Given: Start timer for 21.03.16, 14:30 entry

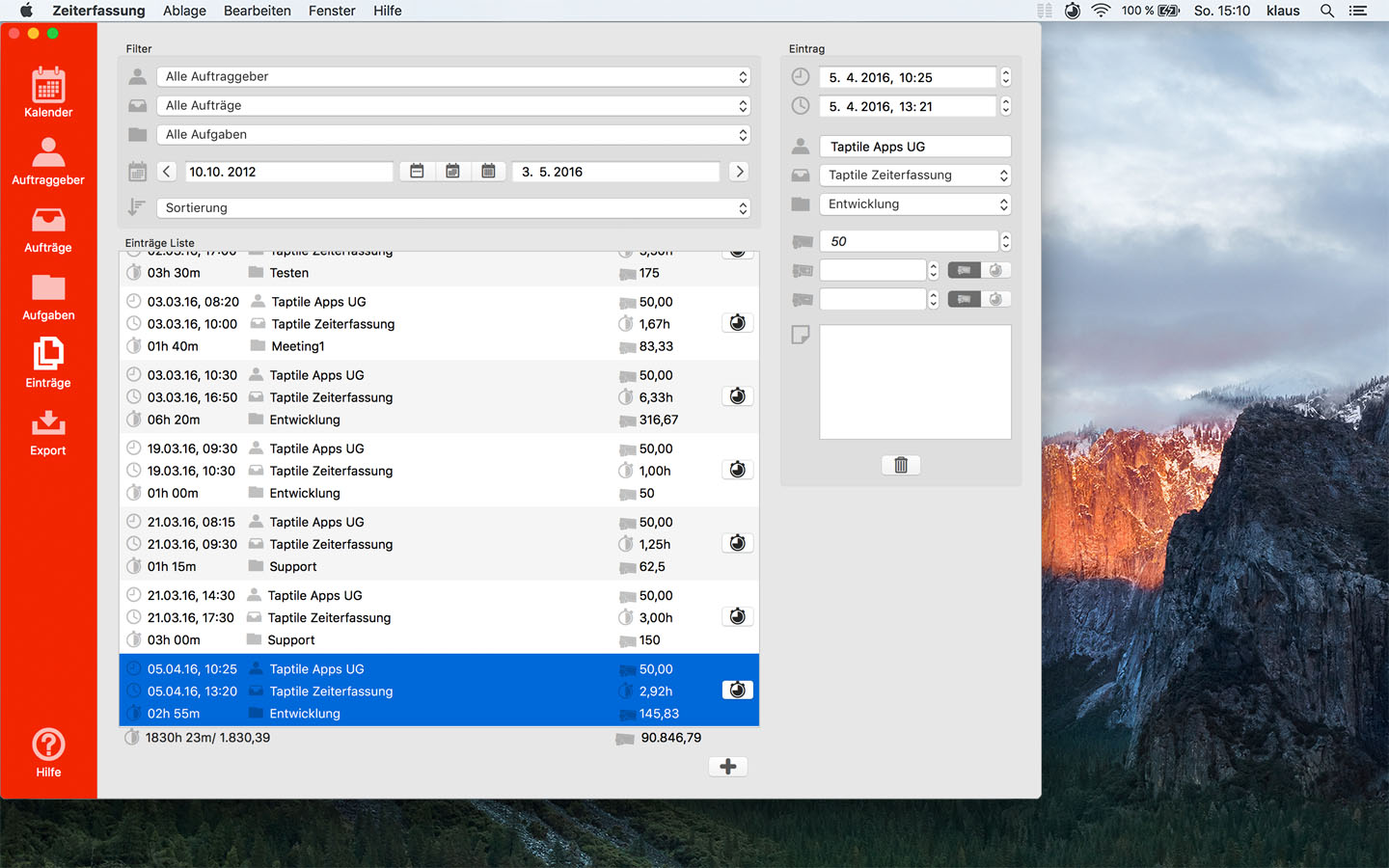Looking at the screenshot, I should [737, 616].
